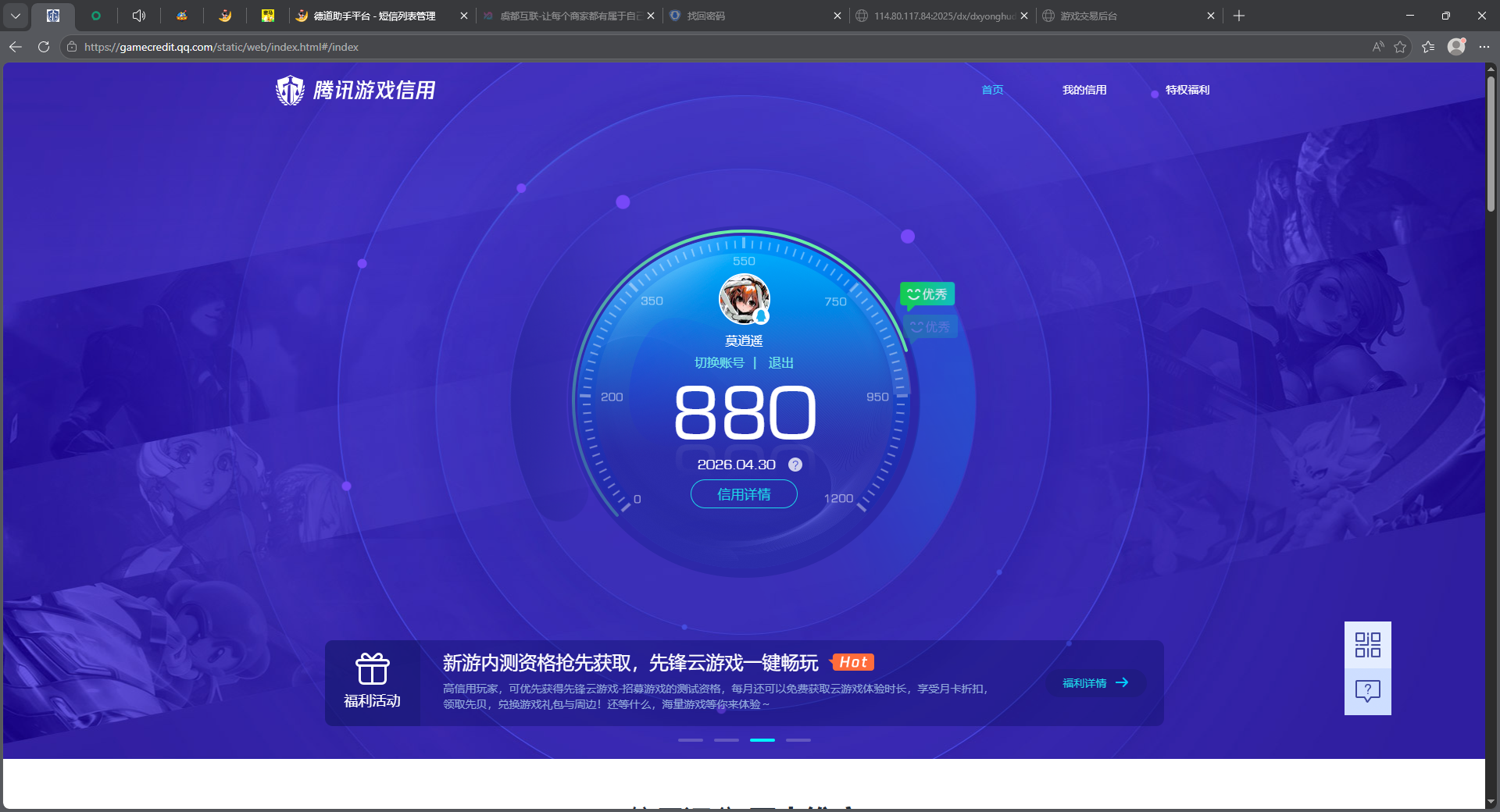Open a new browser tab
This screenshot has height=812, width=1500.
[1239, 16]
